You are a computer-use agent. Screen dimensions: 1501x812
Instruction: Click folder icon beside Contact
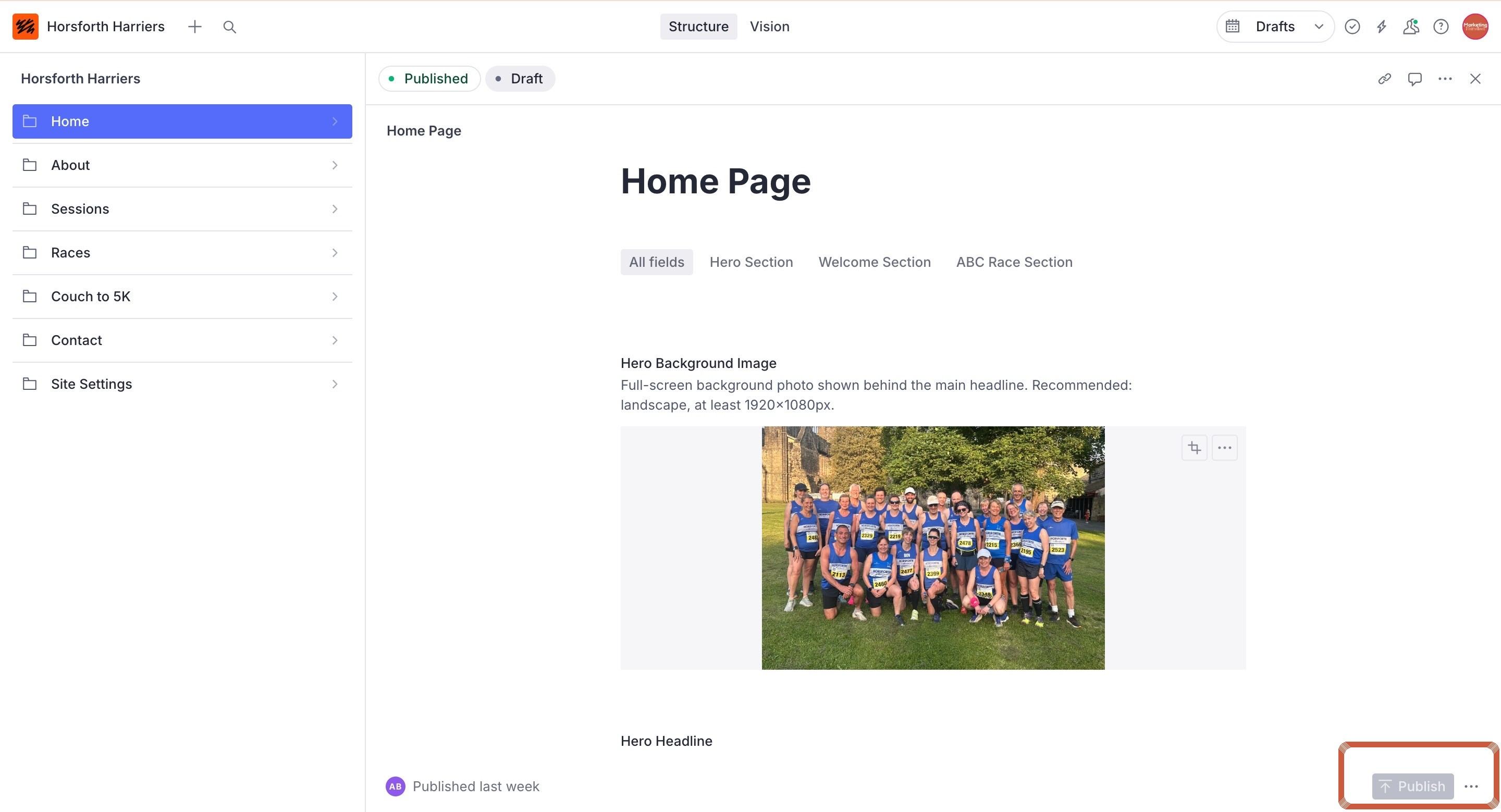30,340
